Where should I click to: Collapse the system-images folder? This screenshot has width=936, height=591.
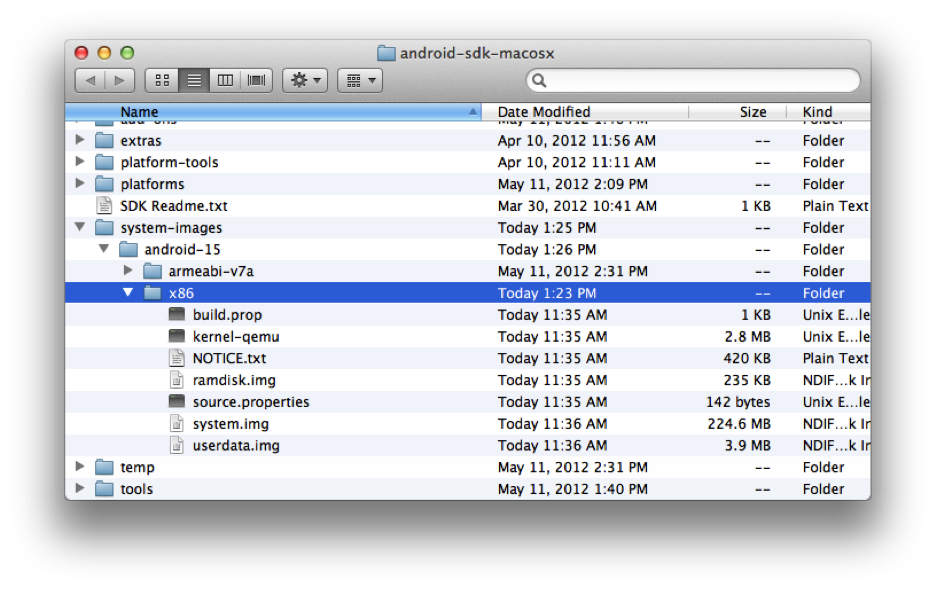80,228
